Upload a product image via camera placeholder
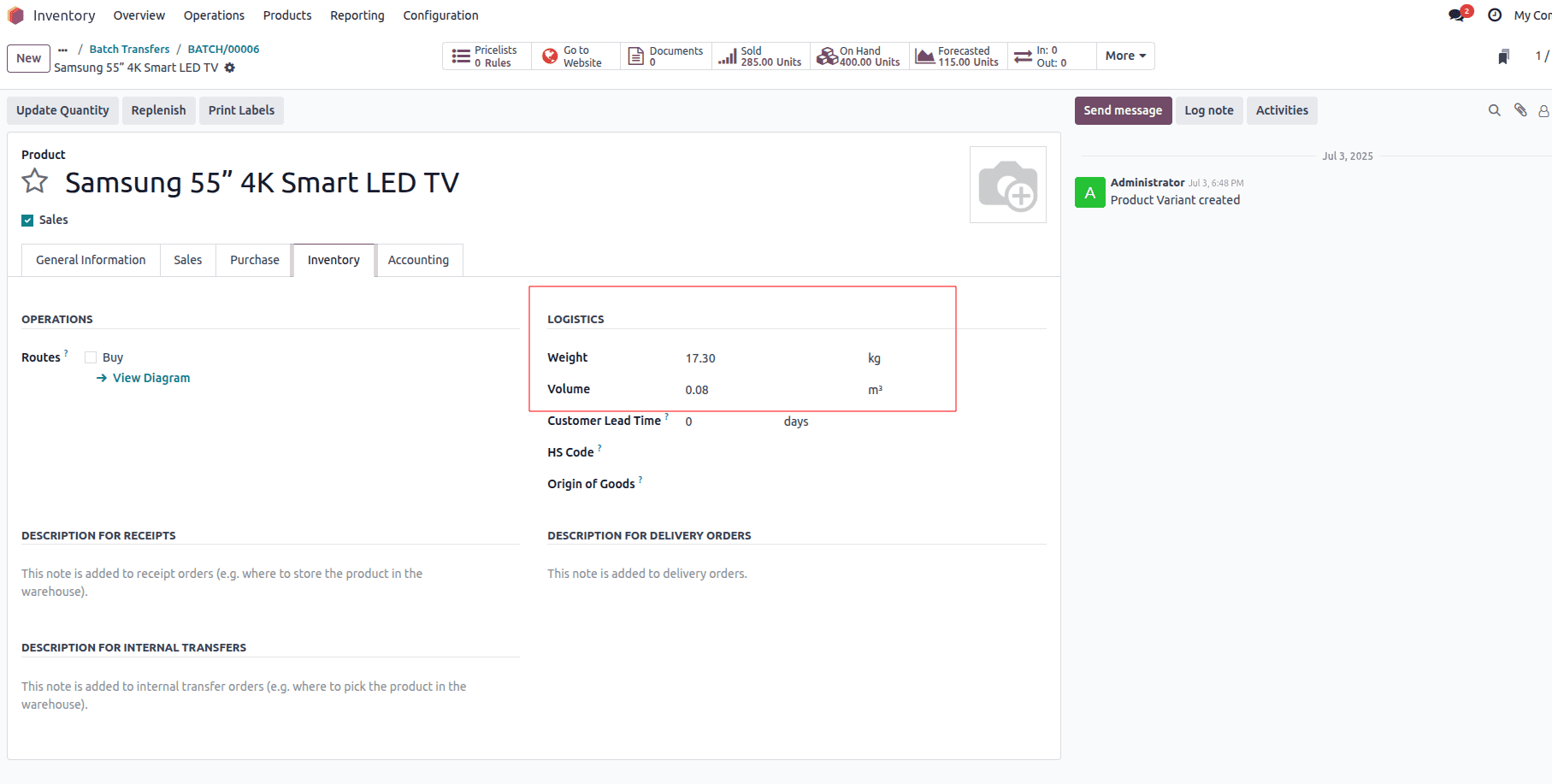 [1008, 185]
